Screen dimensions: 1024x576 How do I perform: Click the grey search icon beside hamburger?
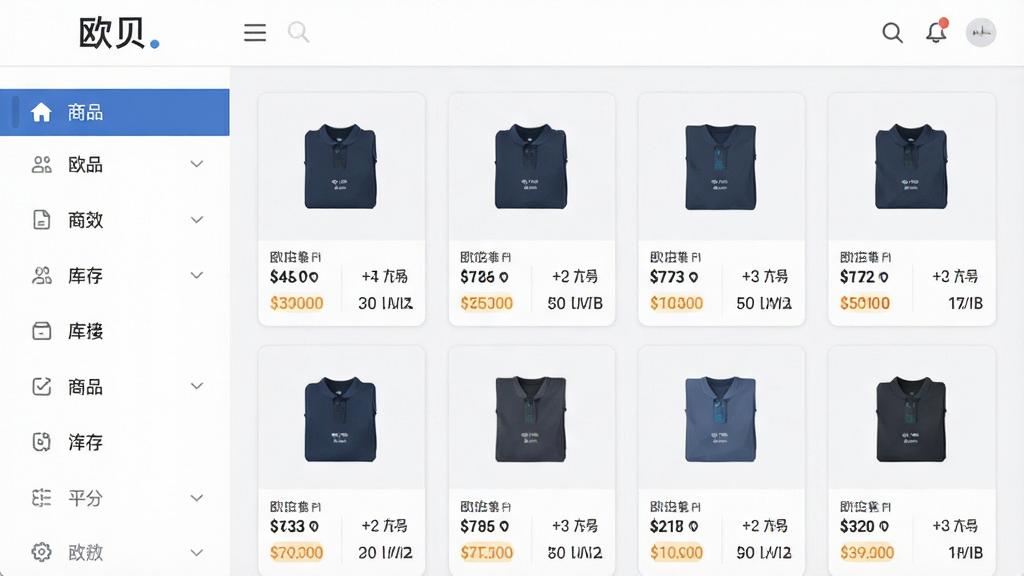coord(298,32)
